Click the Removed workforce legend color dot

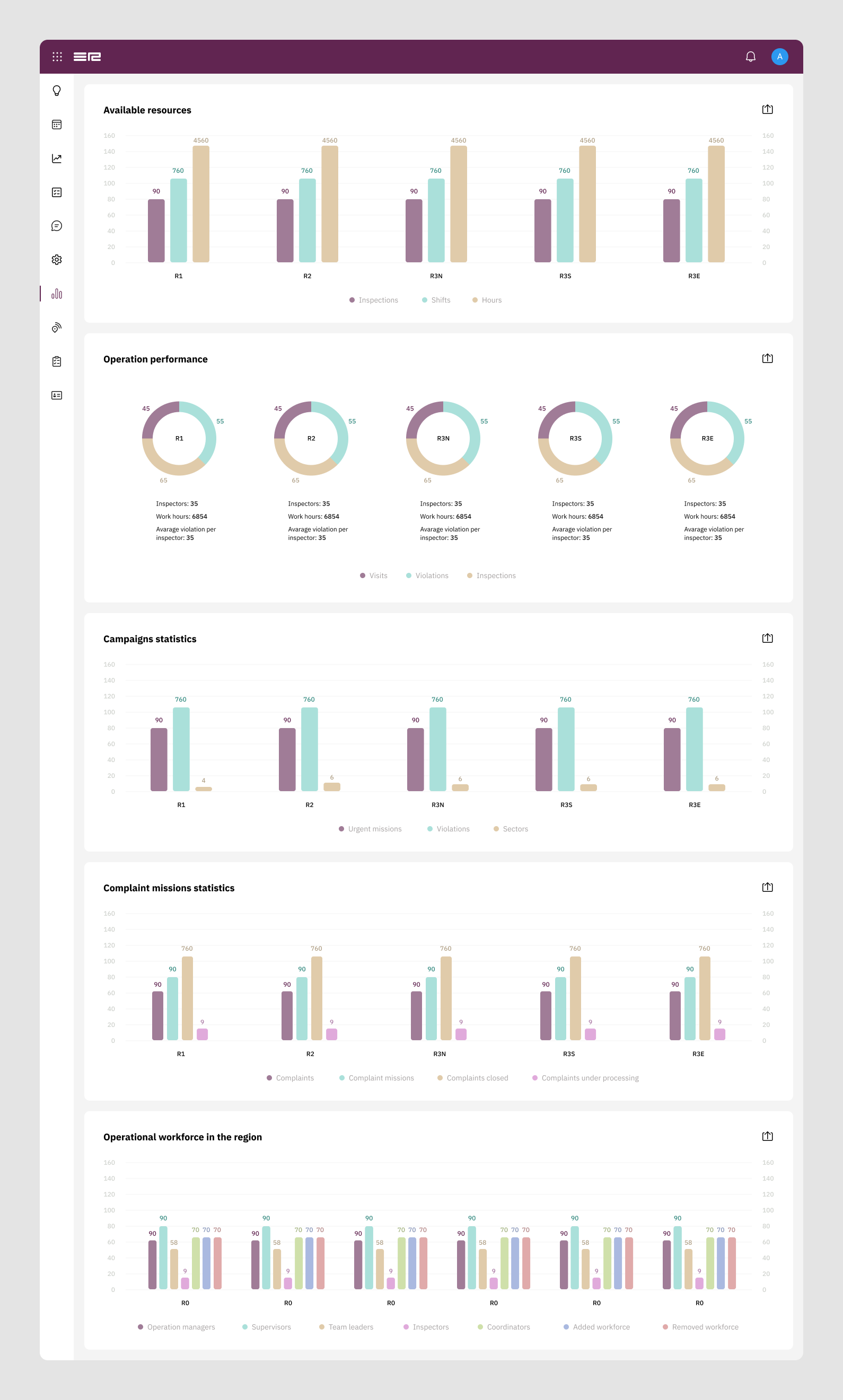tap(665, 1327)
